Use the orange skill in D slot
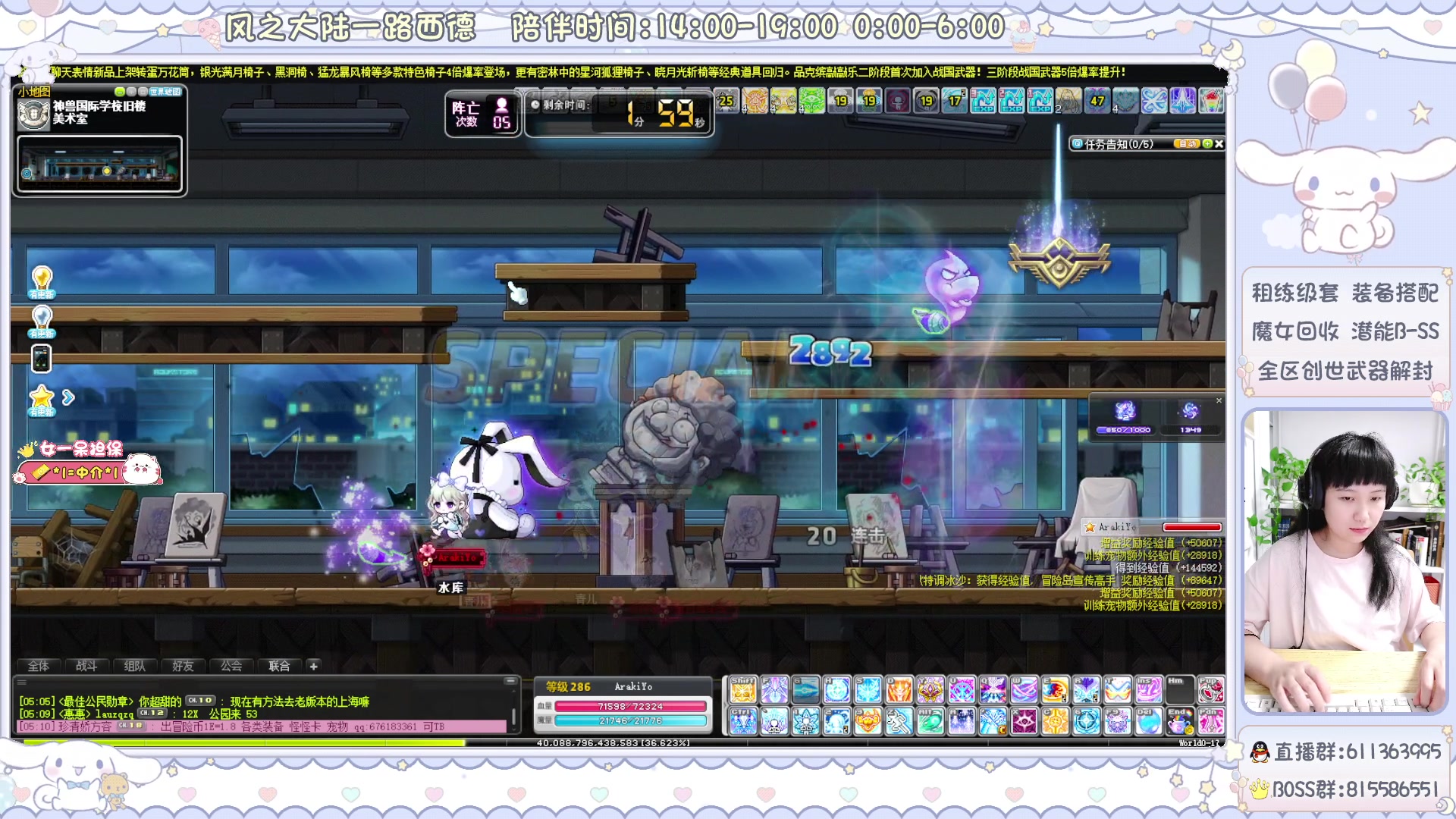The height and width of the screenshot is (819, 1456). pyautogui.click(x=899, y=689)
